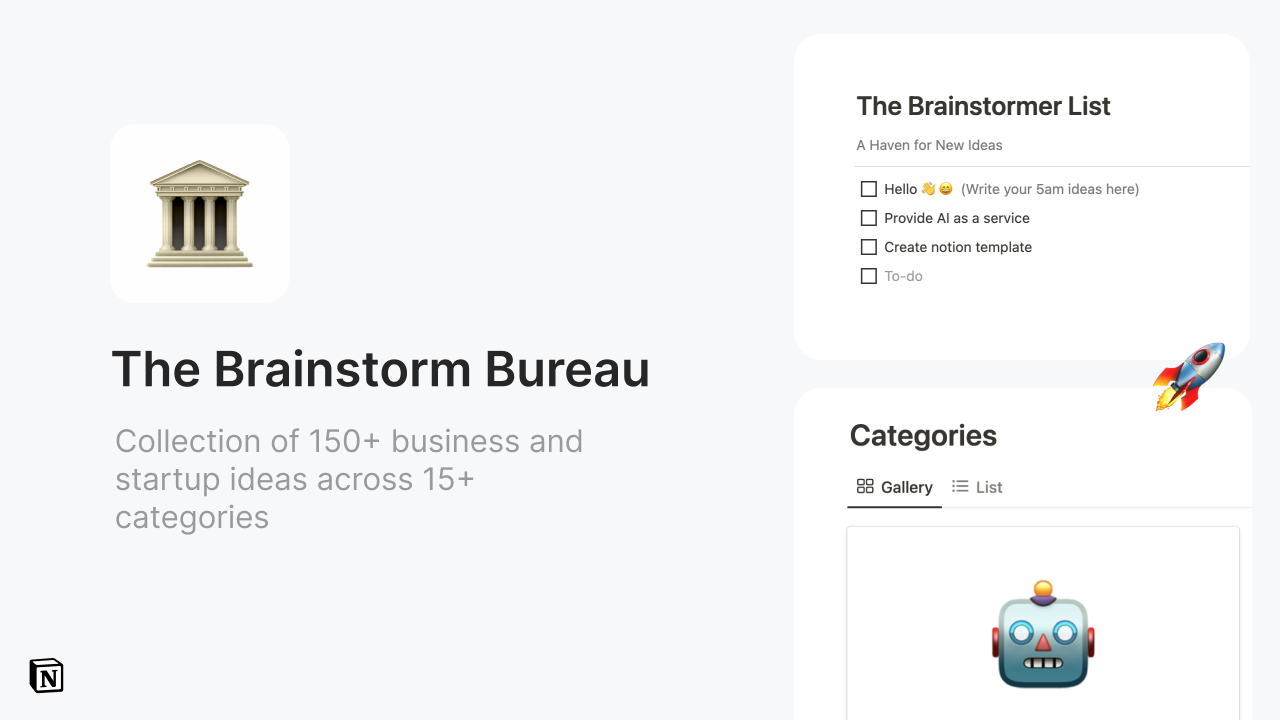
Task: Click the rocket emoji between the cards
Action: click(1189, 377)
